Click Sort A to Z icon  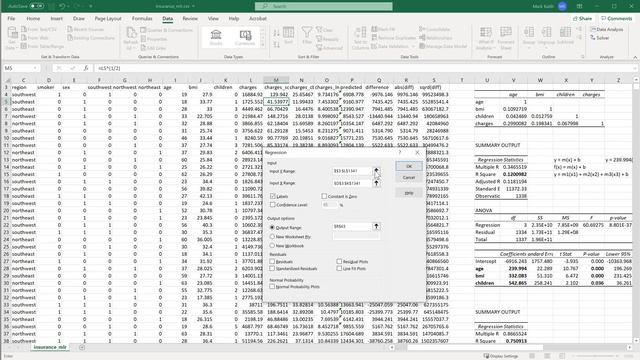point(276,33)
